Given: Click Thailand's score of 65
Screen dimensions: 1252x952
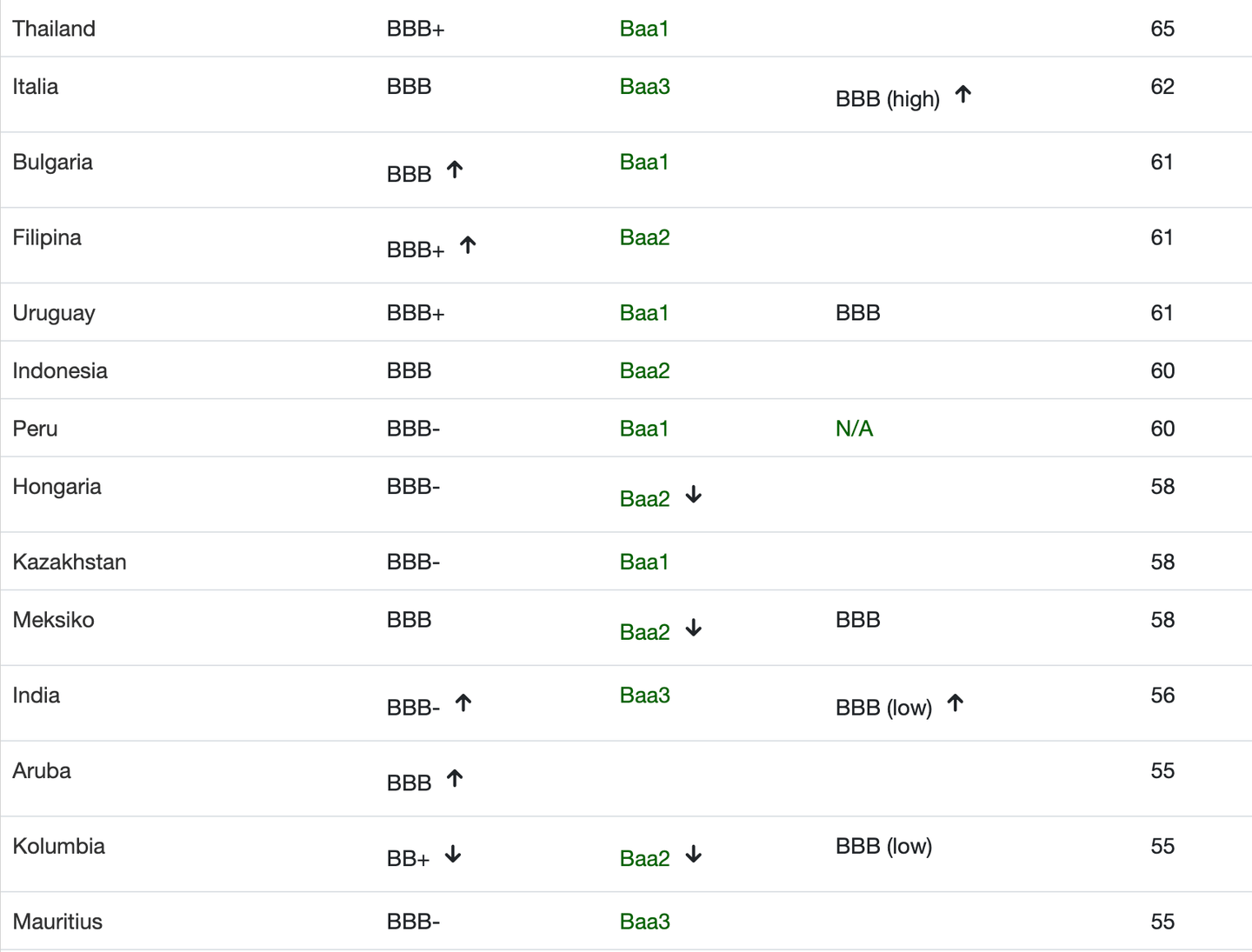Looking at the screenshot, I should click(x=1162, y=29).
